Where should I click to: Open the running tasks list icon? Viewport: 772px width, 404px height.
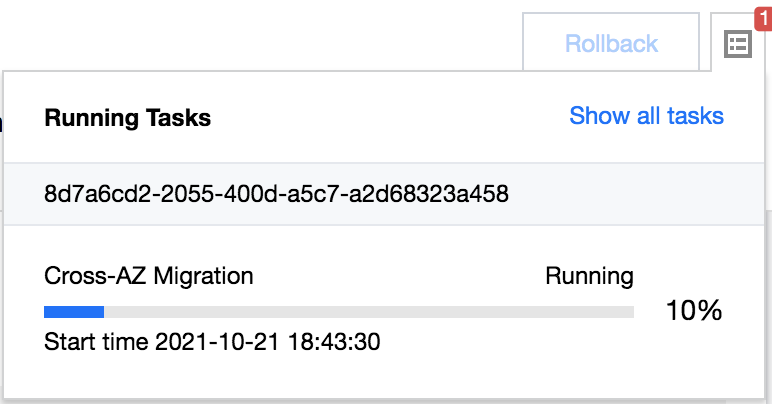tap(737, 44)
